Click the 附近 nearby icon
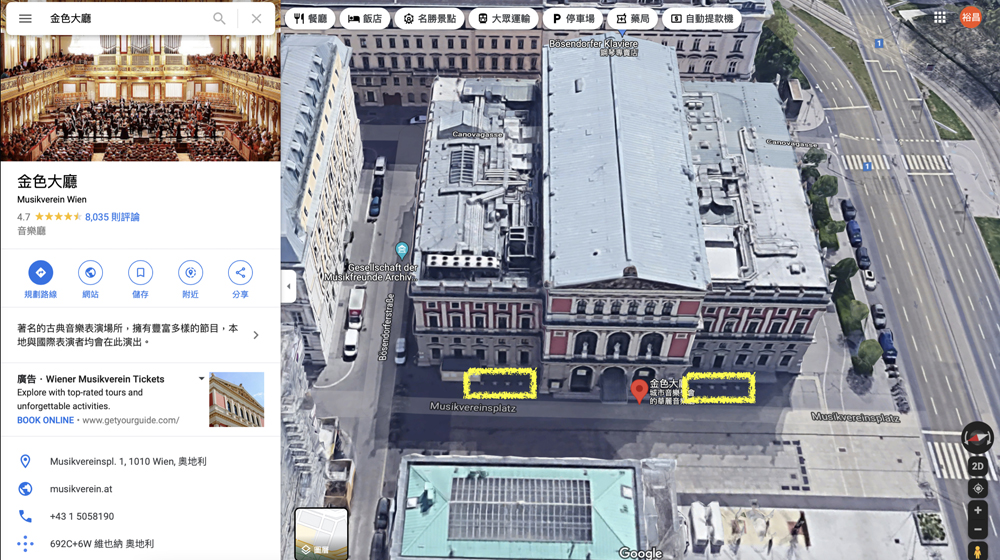 190,273
